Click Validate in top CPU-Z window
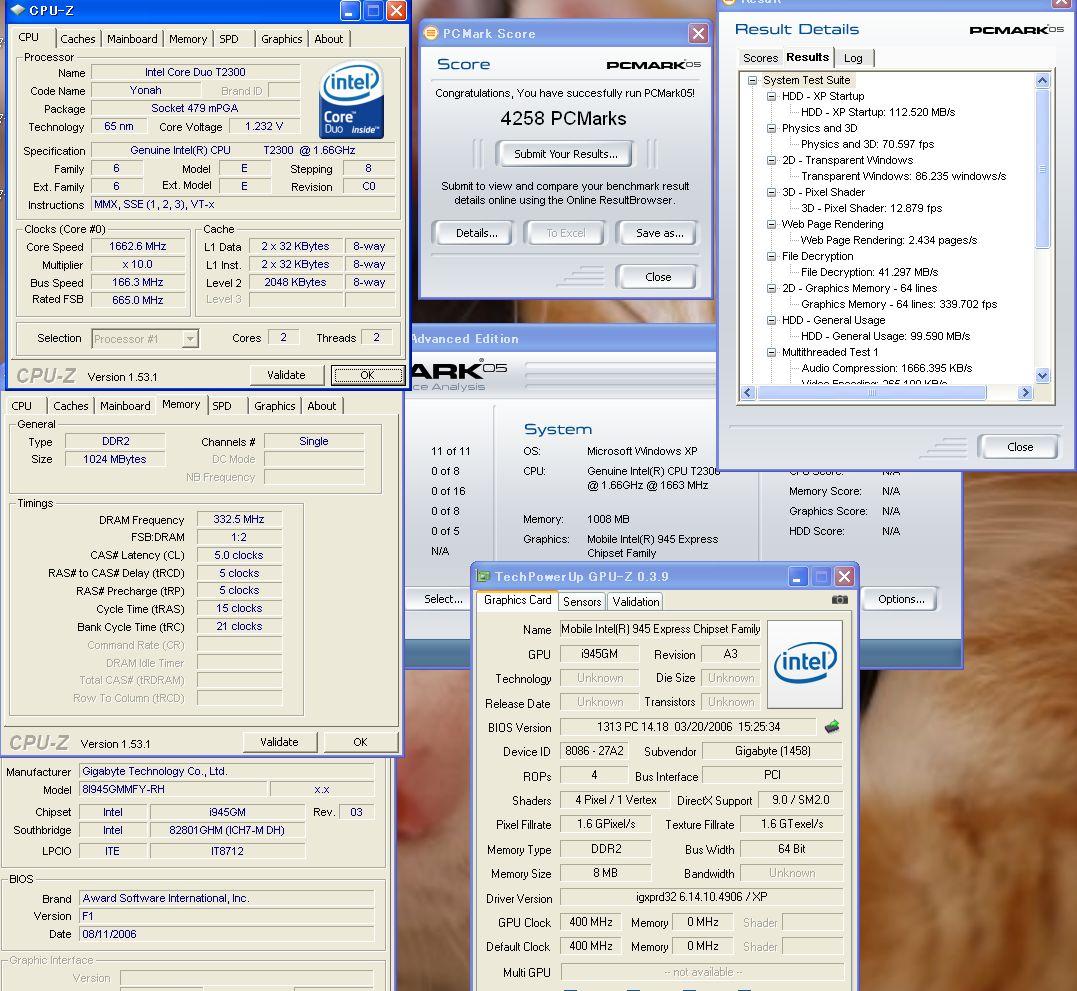Viewport: 1077px width, 991px height. pyautogui.click(x=286, y=375)
